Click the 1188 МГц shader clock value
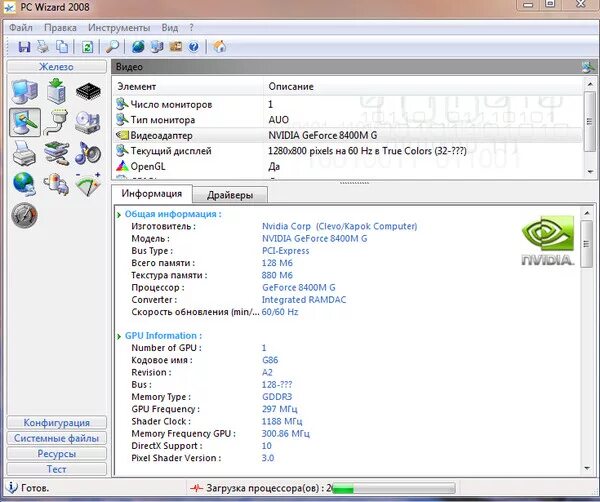Image resolution: width=600 pixels, height=502 pixels. (x=282, y=421)
